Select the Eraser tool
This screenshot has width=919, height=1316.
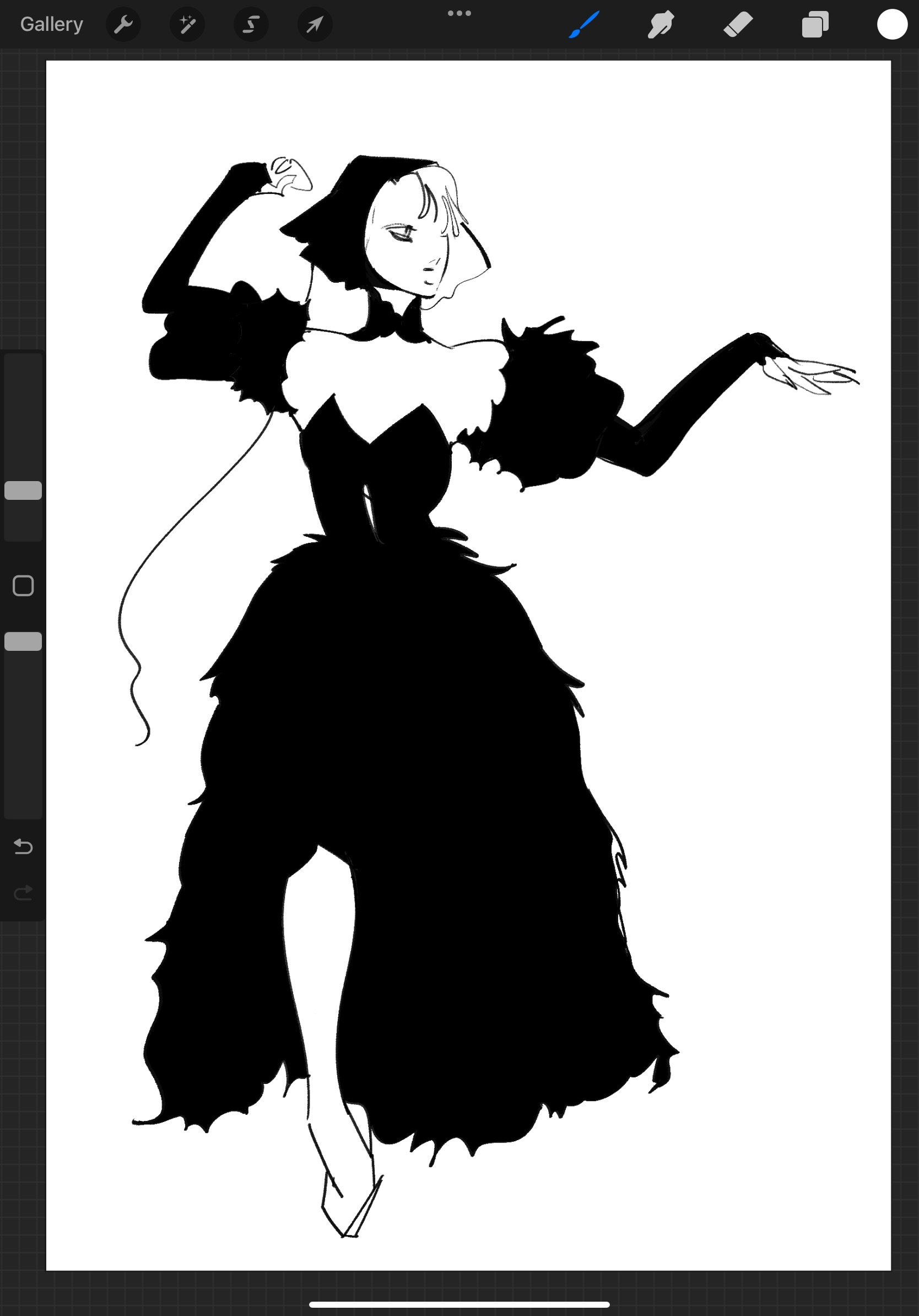738,25
